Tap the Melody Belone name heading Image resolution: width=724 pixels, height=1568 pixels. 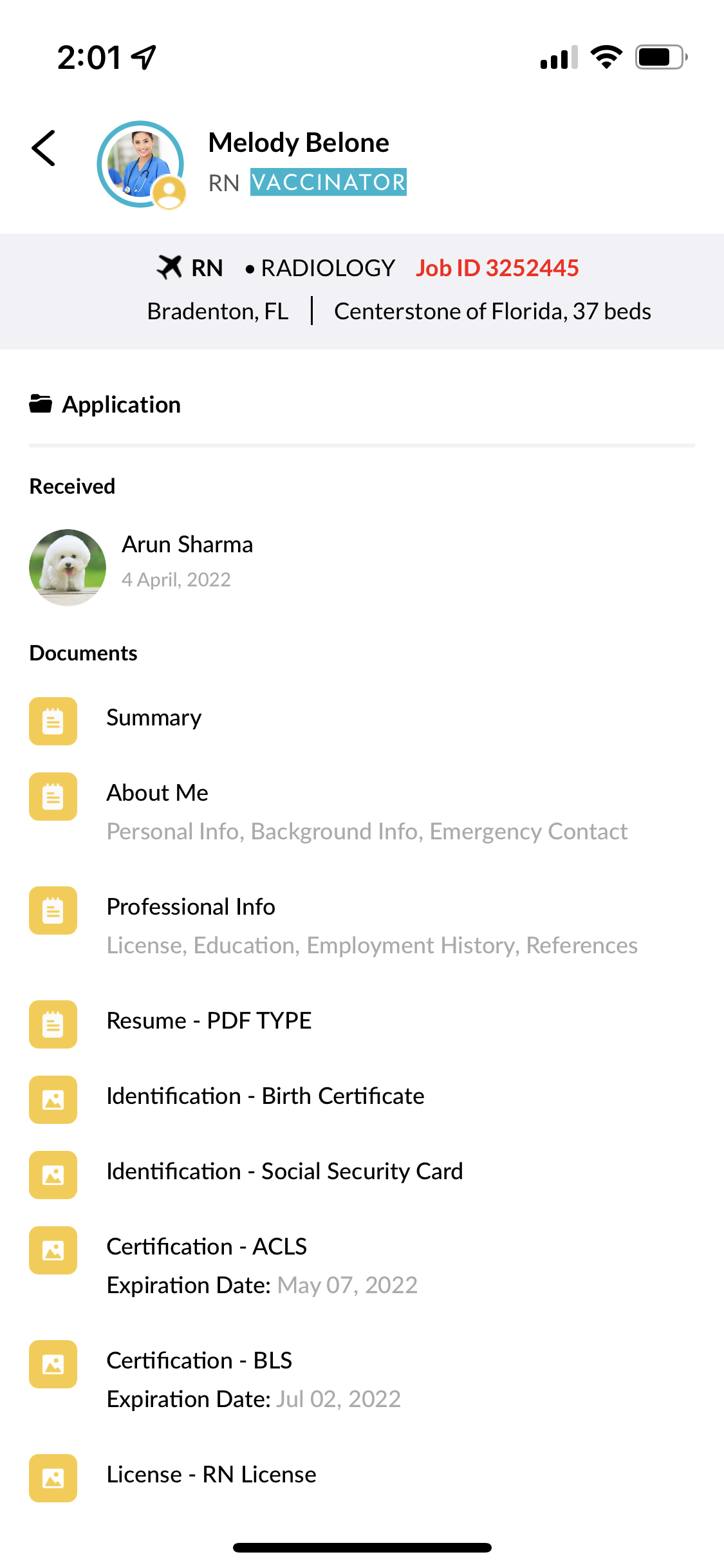click(299, 143)
